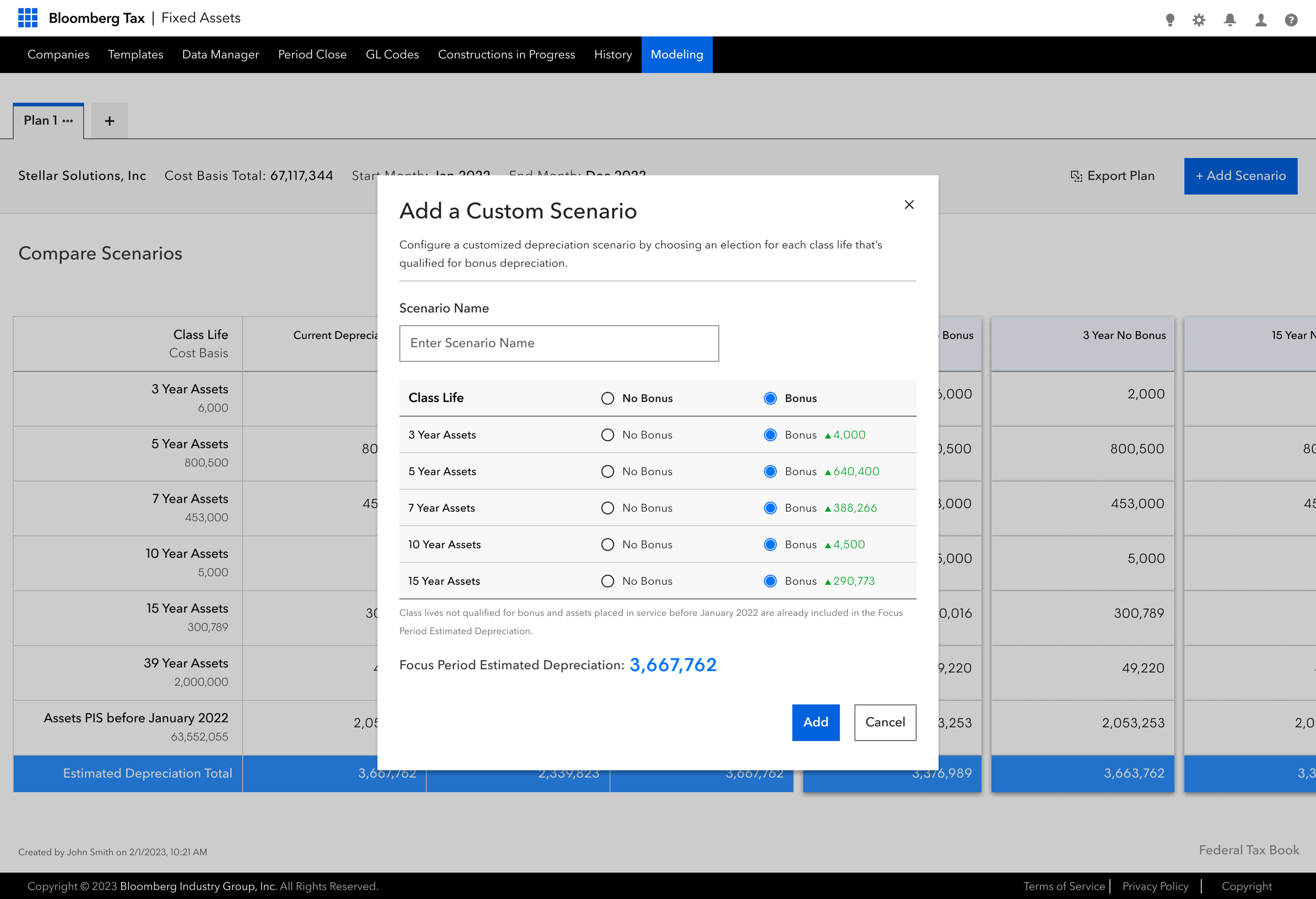The image size is (1316, 899).
Task: Switch to the Companies menu
Action: 58,54
